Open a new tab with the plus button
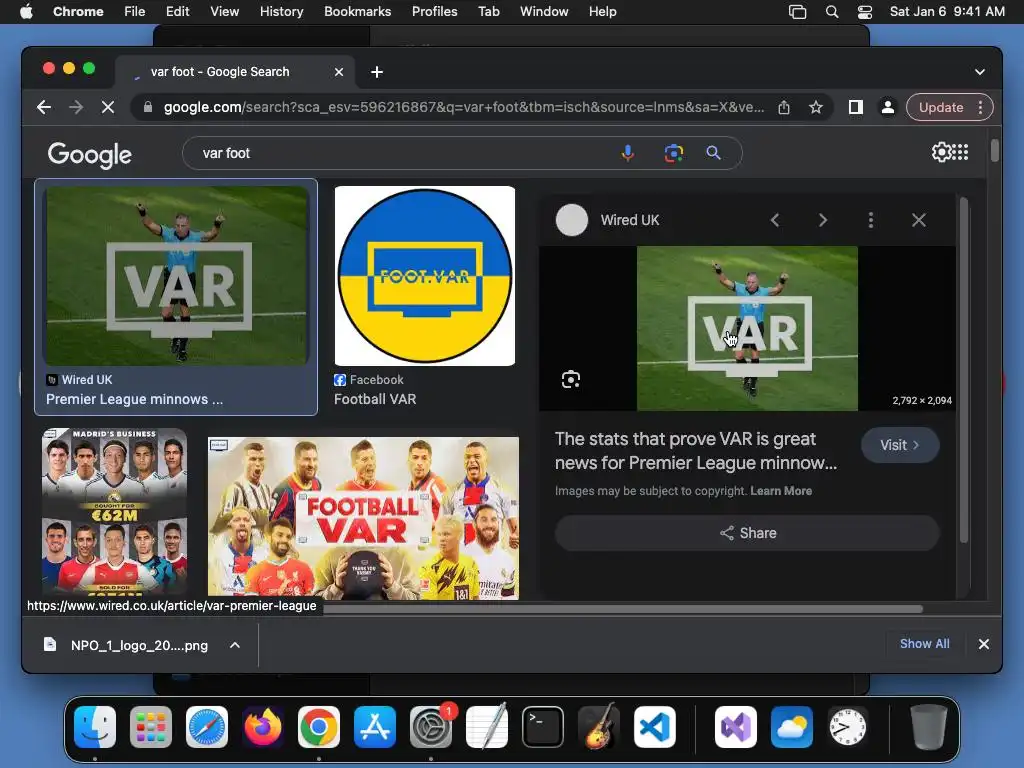The height and width of the screenshot is (768, 1024). 377,72
